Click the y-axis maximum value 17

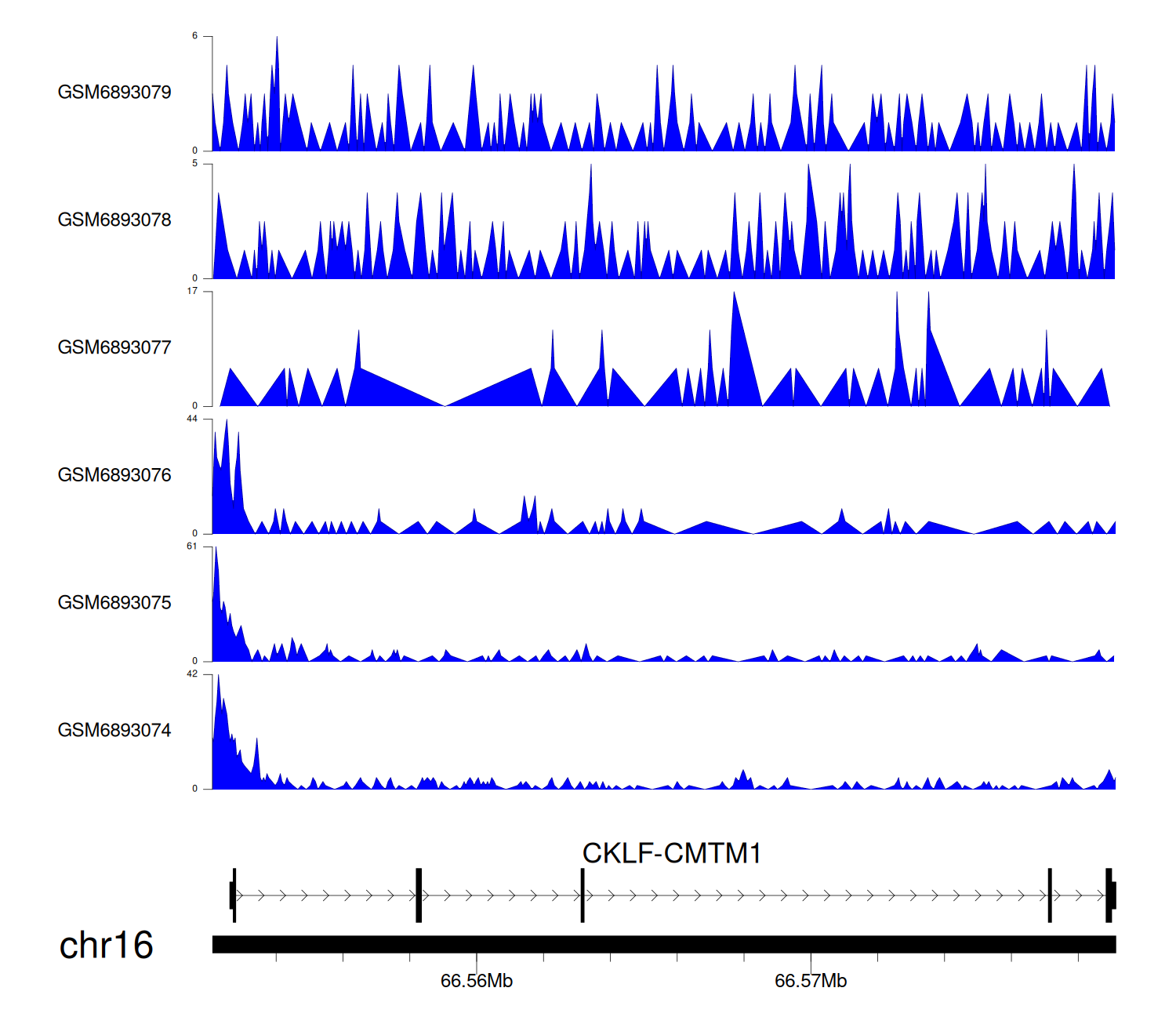(x=192, y=292)
